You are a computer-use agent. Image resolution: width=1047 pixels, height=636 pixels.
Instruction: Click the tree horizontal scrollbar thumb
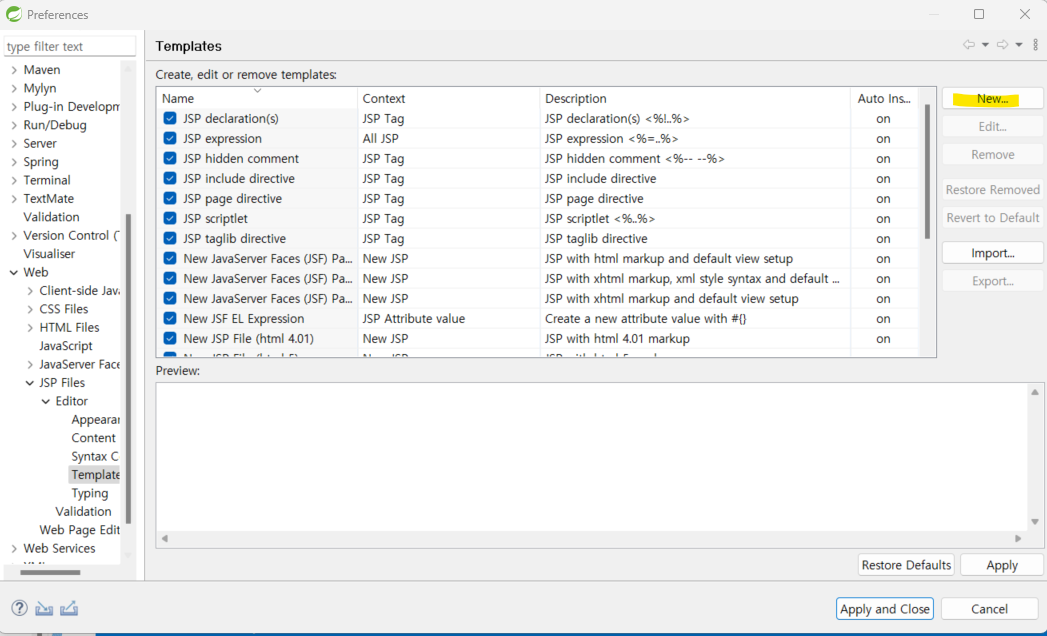[50, 572]
